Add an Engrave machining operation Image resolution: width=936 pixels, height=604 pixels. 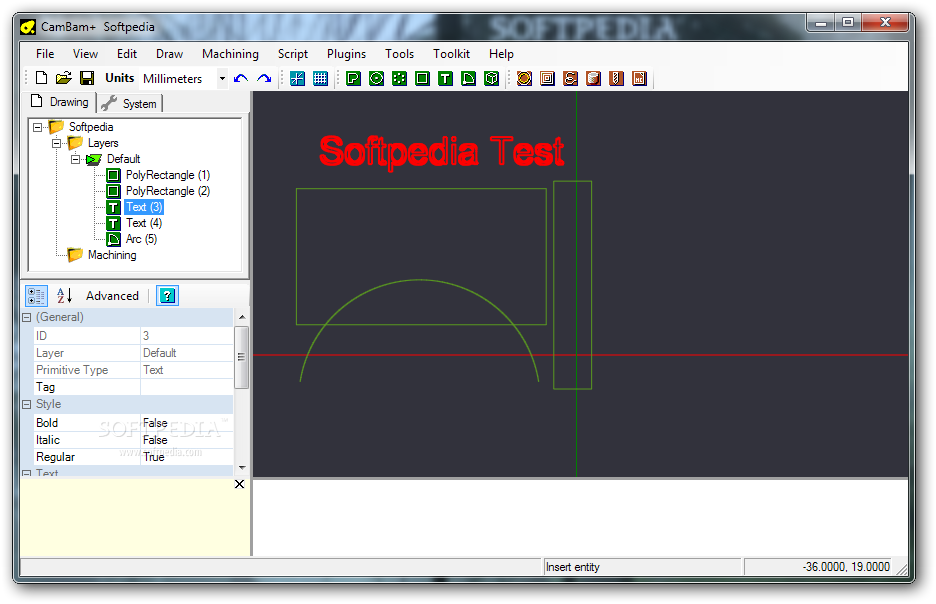(x=570, y=78)
